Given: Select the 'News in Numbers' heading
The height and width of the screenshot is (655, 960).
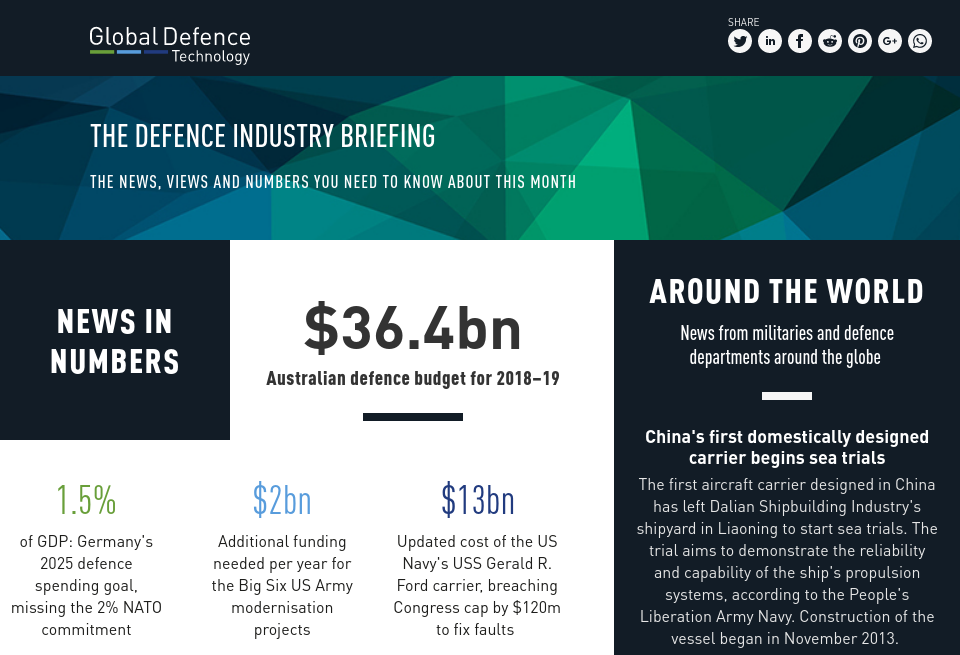Looking at the screenshot, I should coord(114,341).
